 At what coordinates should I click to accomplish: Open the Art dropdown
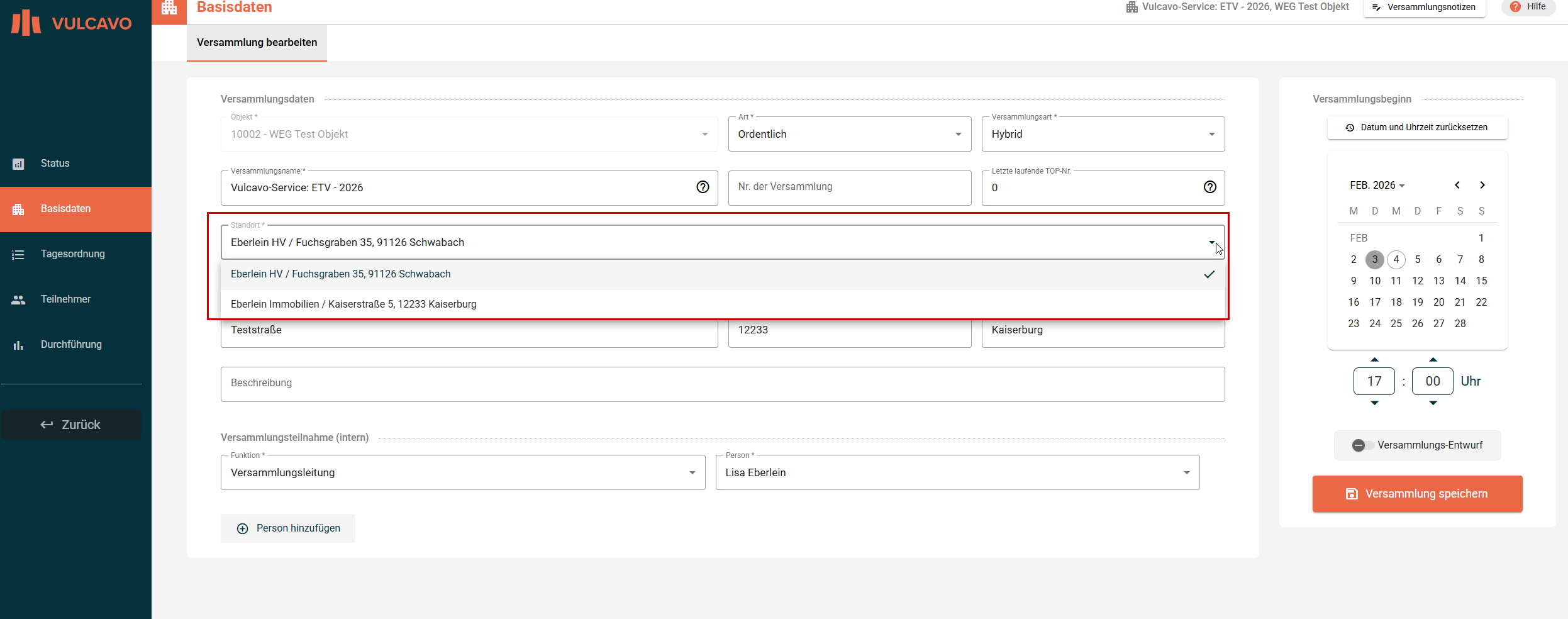849,134
